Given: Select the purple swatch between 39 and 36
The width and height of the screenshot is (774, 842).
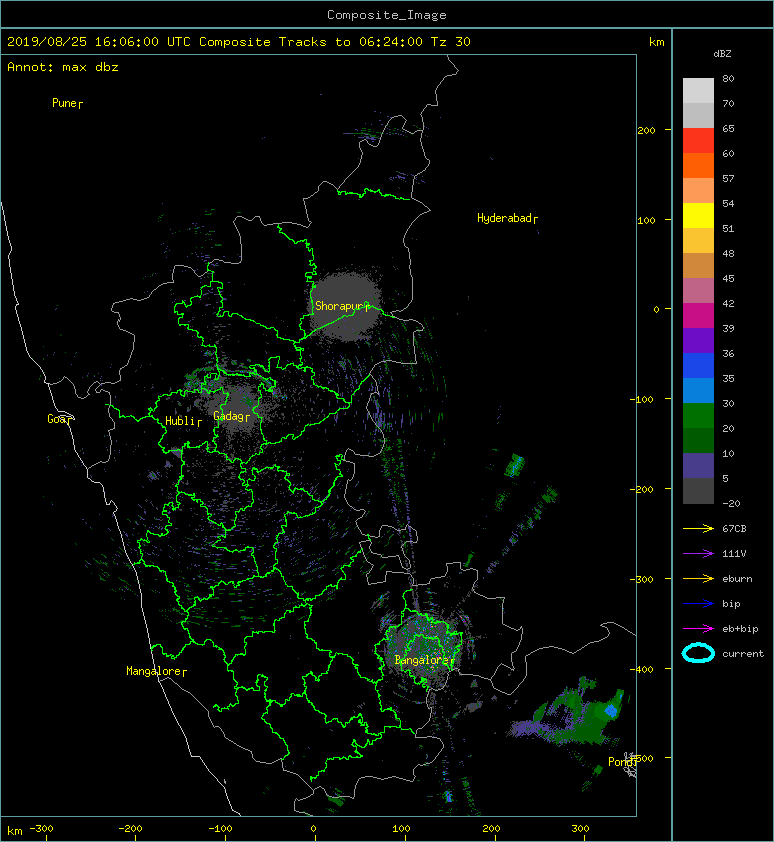Looking at the screenshot, I should [698, 340].
